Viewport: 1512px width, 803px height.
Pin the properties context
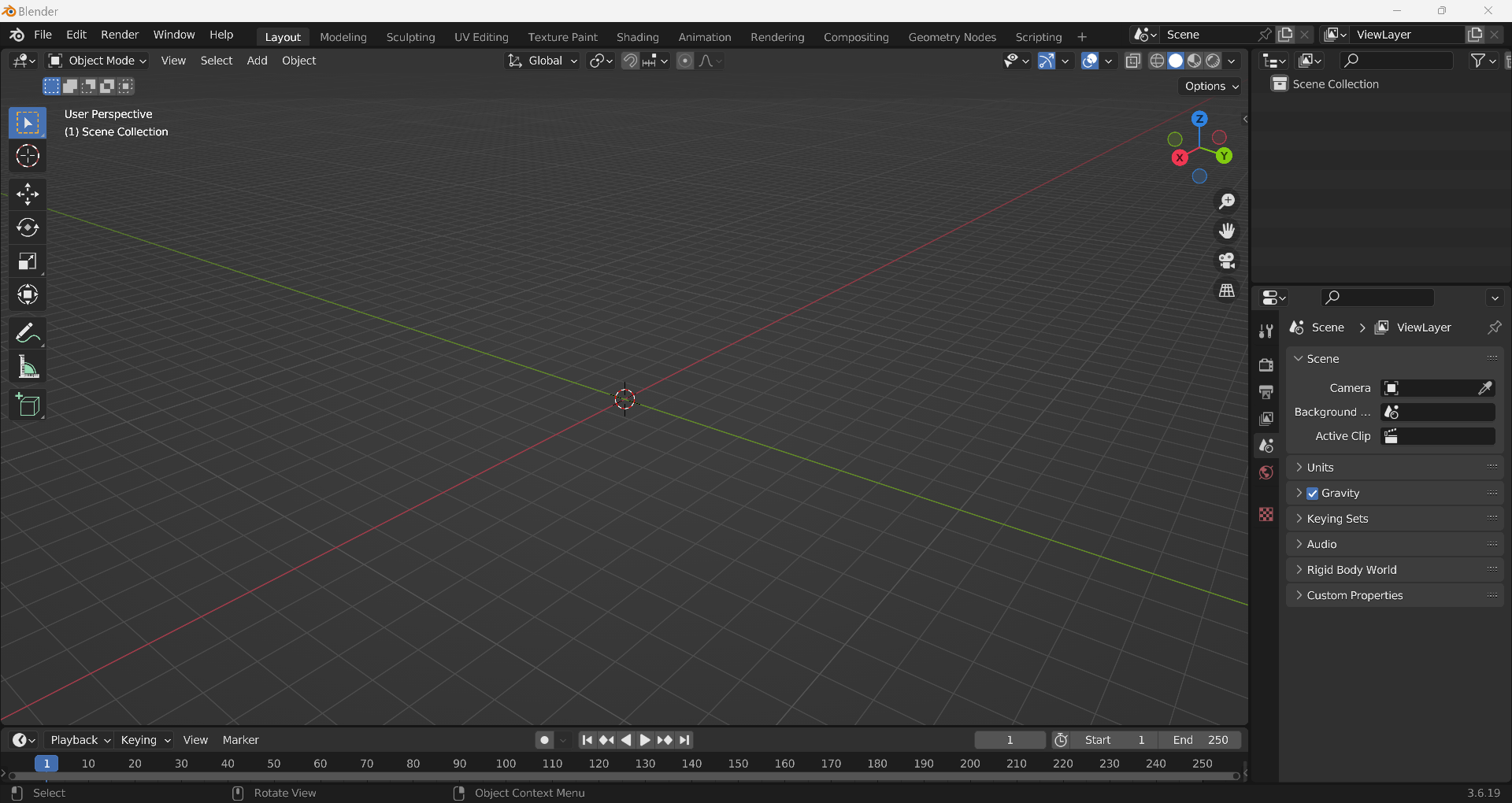1494,327
